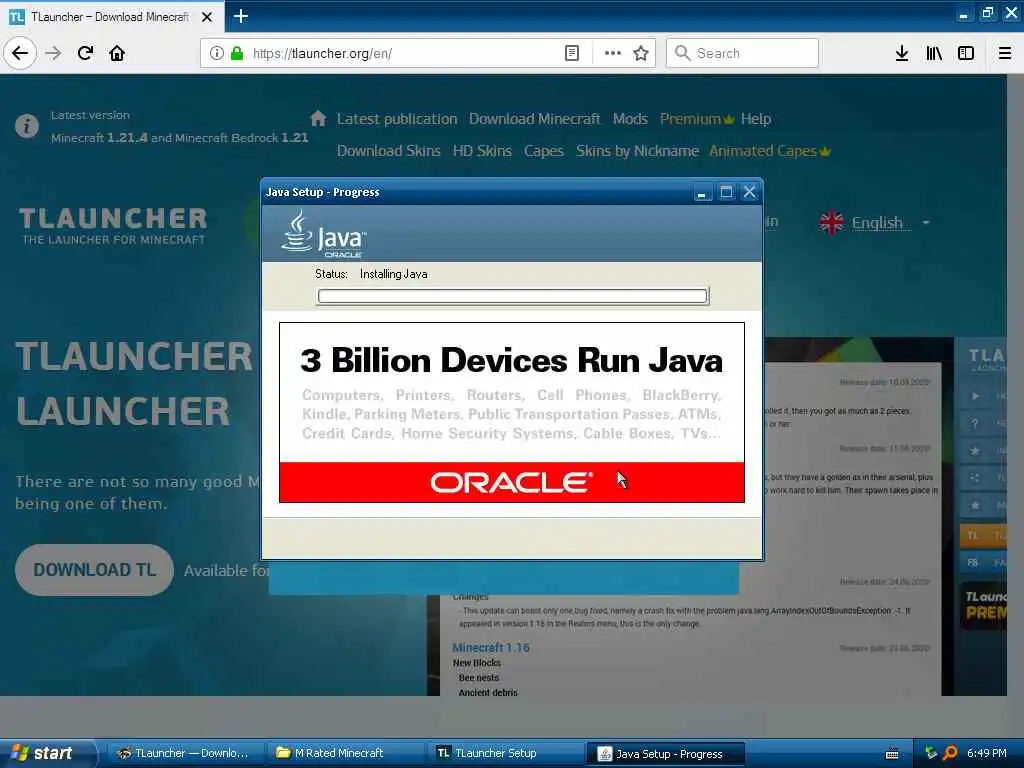Maximize the Java Setup window

pos(726,192)
